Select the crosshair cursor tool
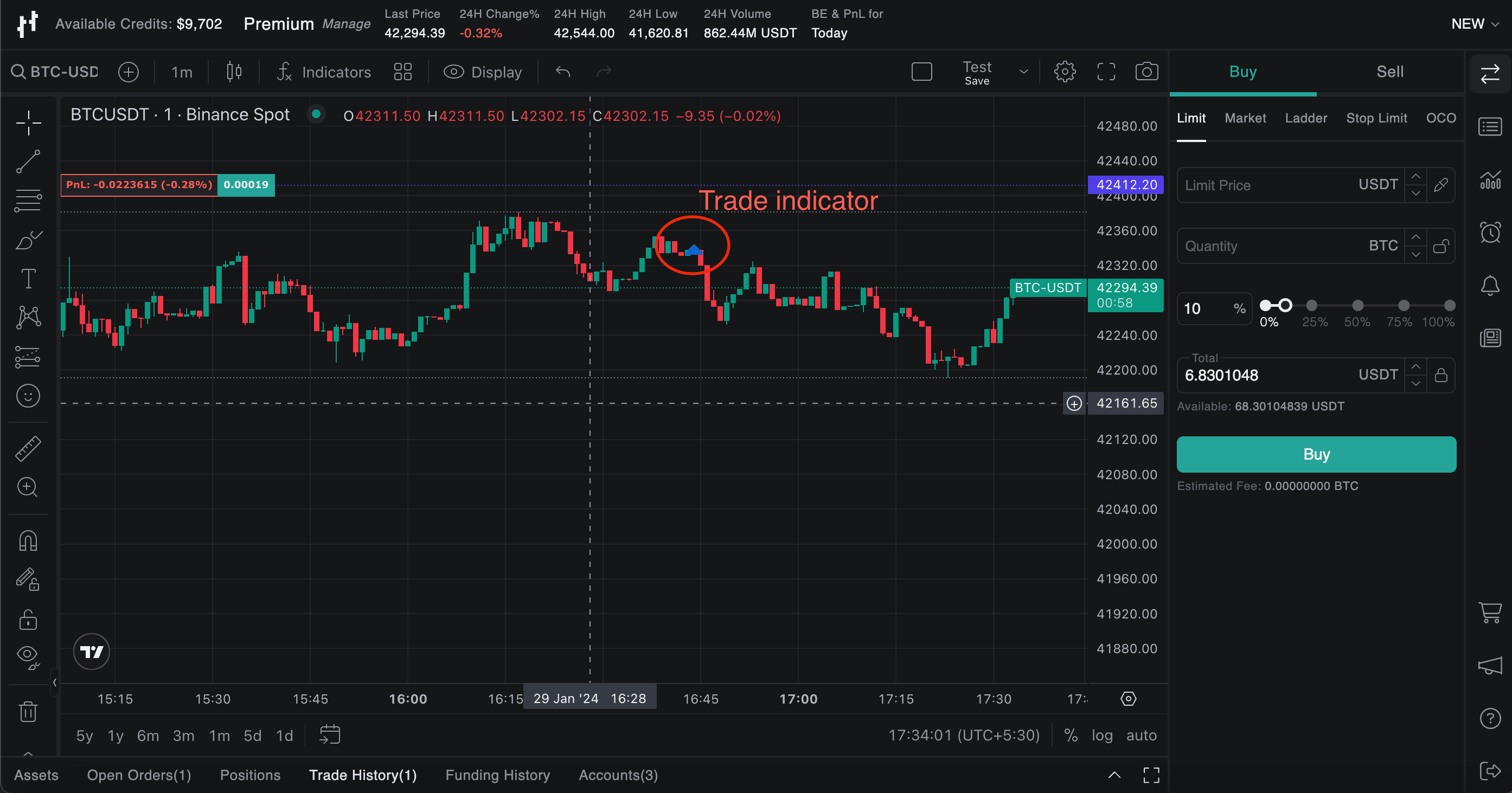Screen dimensions: 1512x793 28,123
